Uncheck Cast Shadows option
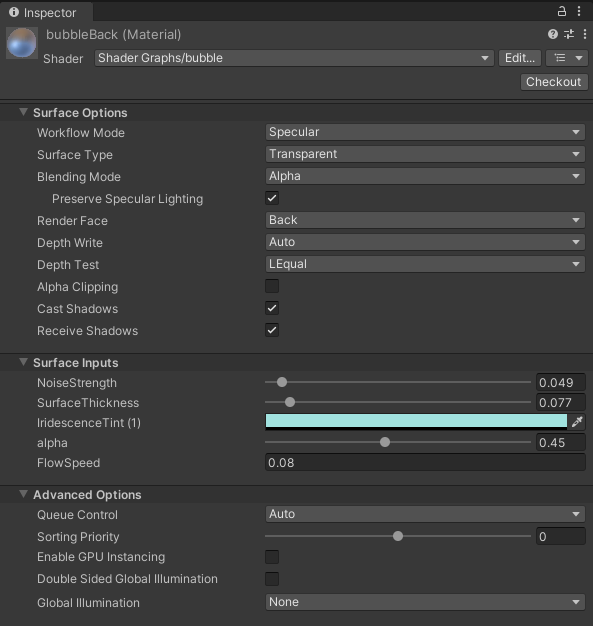The height and width of the screenshot is (626, 593). pyautogui.click(x=272, y=308)
